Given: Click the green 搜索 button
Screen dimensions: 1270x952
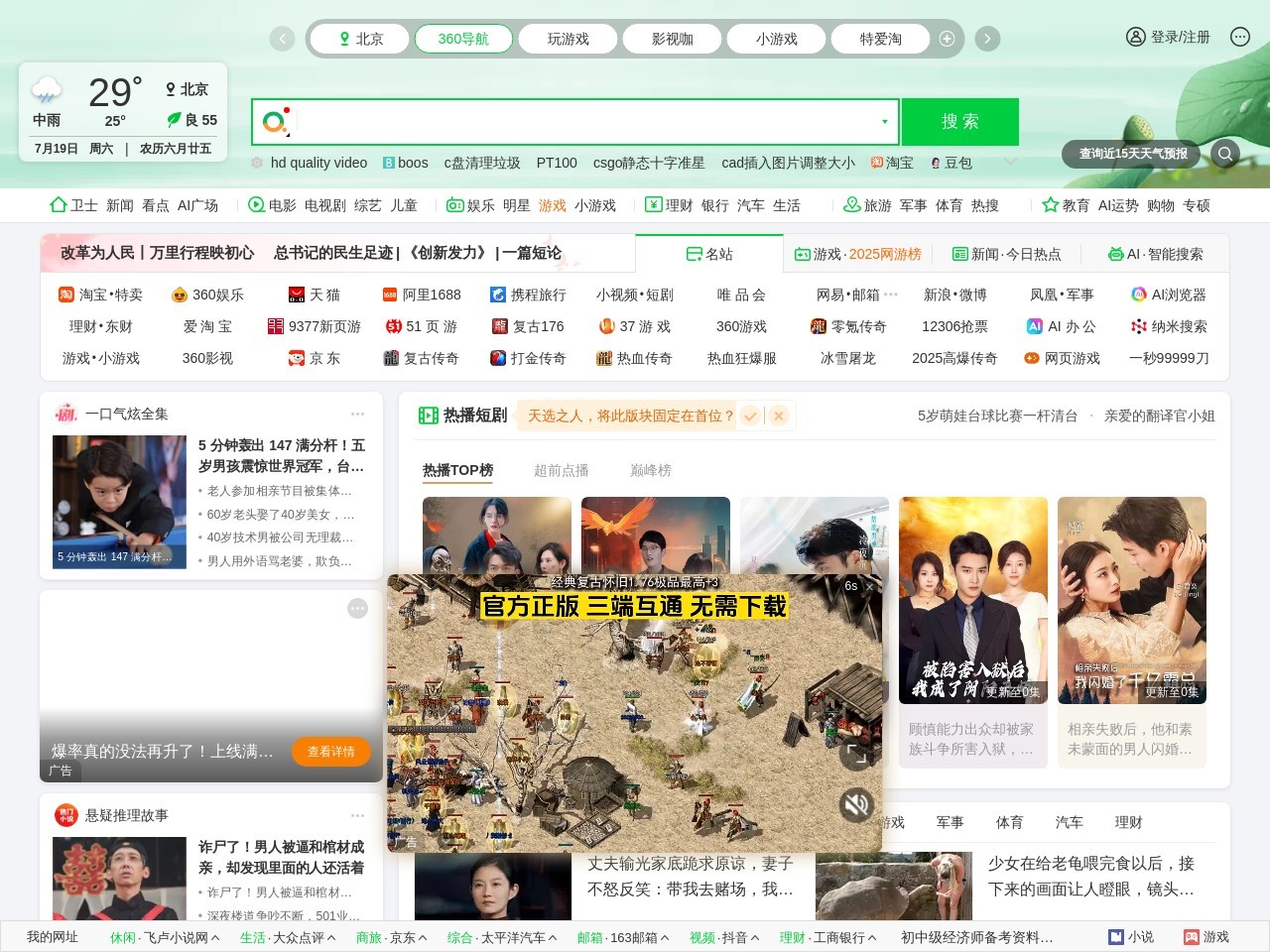Looking at the screenshot, I should click(x=959, y=122).
